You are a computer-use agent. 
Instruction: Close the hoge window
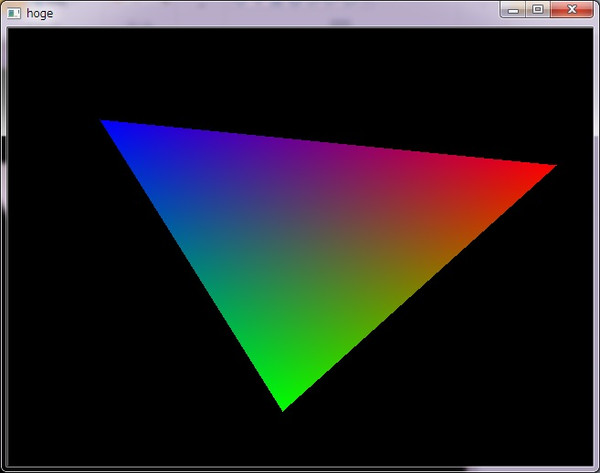(x=572, y=10)
